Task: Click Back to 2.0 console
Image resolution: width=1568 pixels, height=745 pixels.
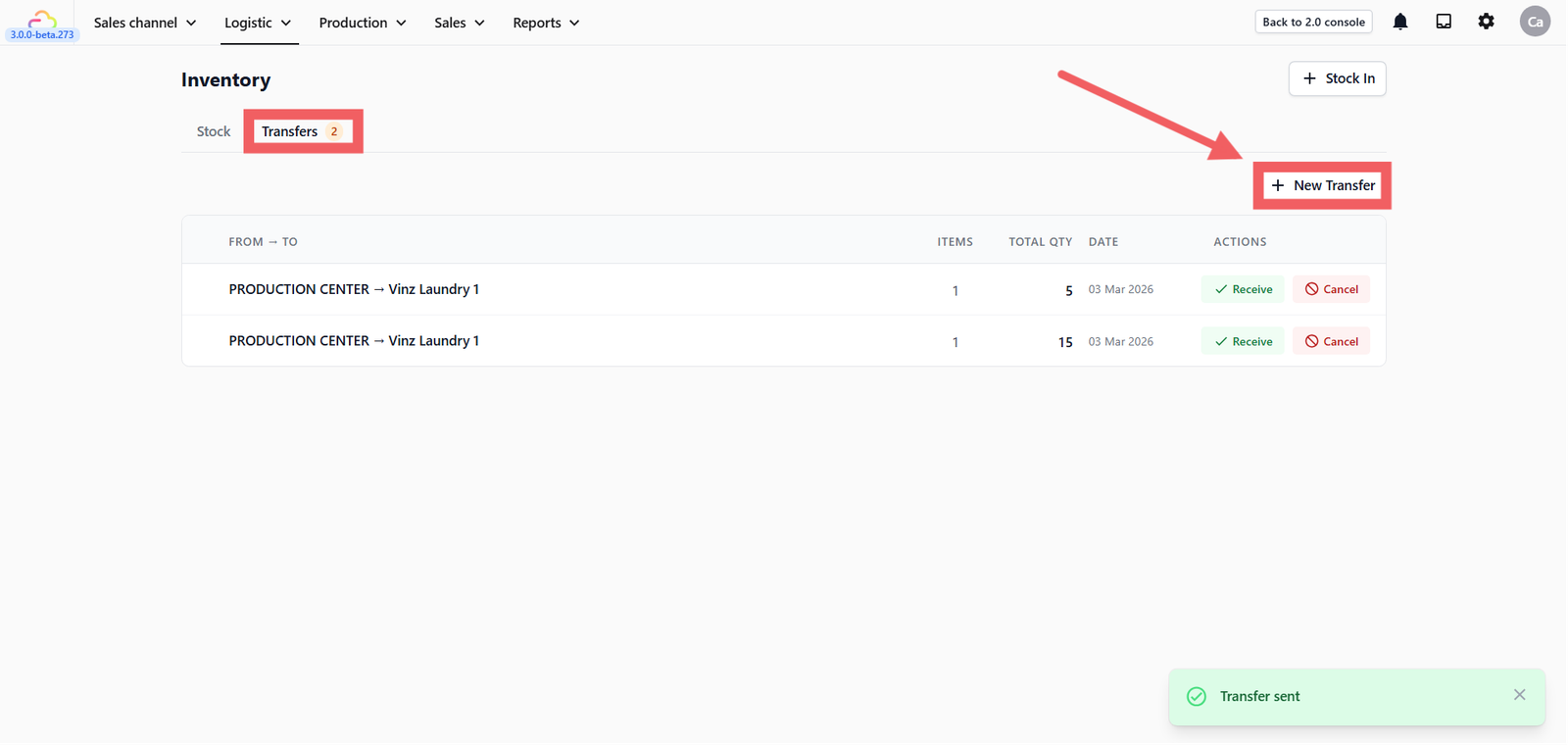Action: (1313, 22)
